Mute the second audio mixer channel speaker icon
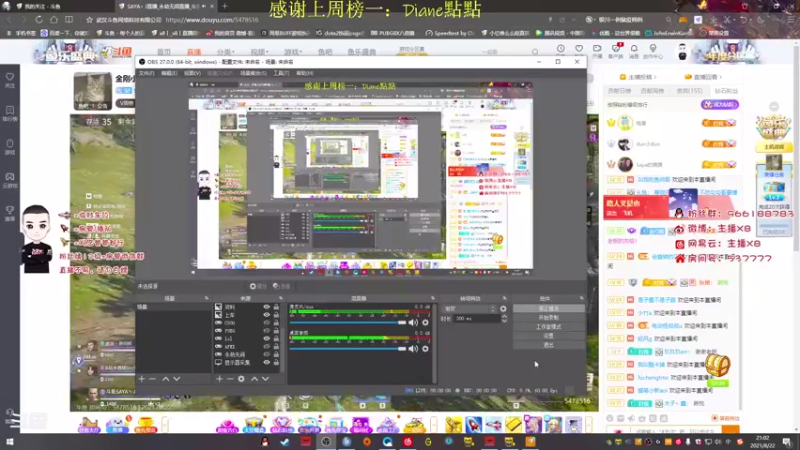The image size is (800, 450). coord(413,349)
